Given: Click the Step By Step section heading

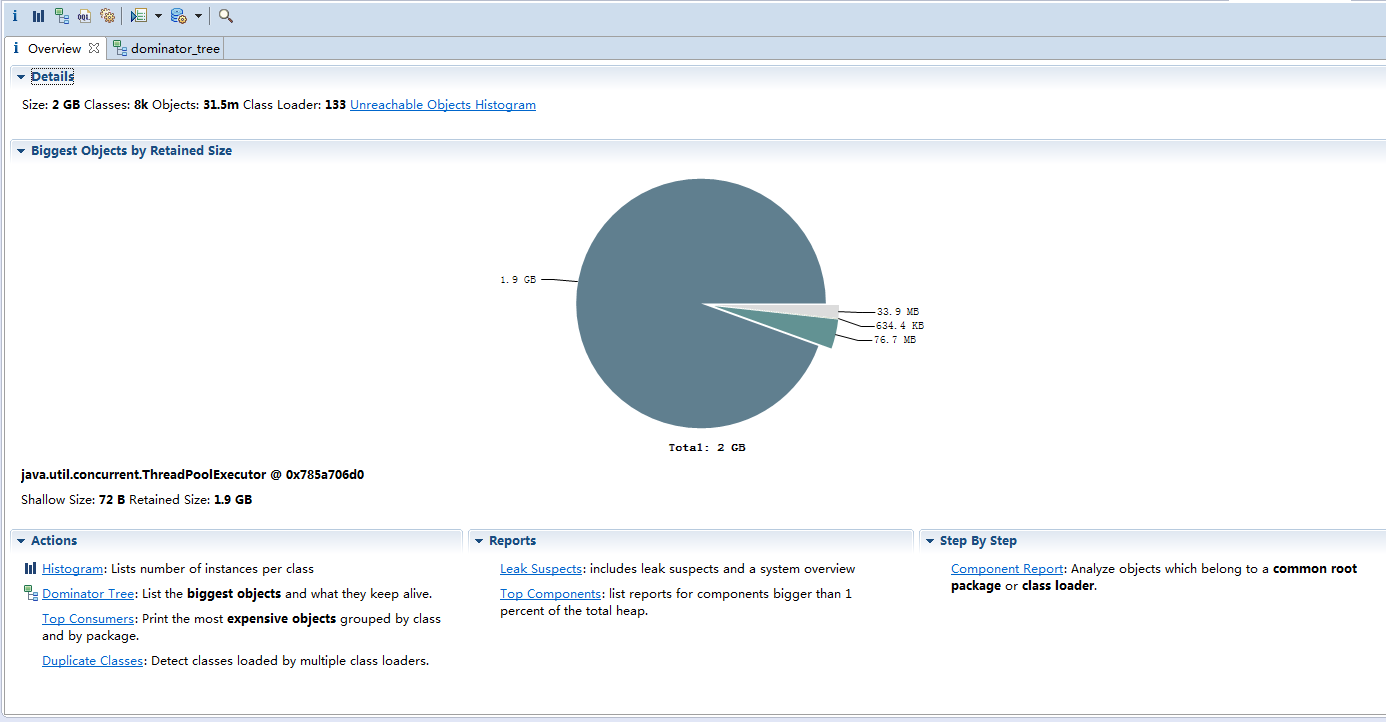Looking at the screenshot, I should coord(978,541).
